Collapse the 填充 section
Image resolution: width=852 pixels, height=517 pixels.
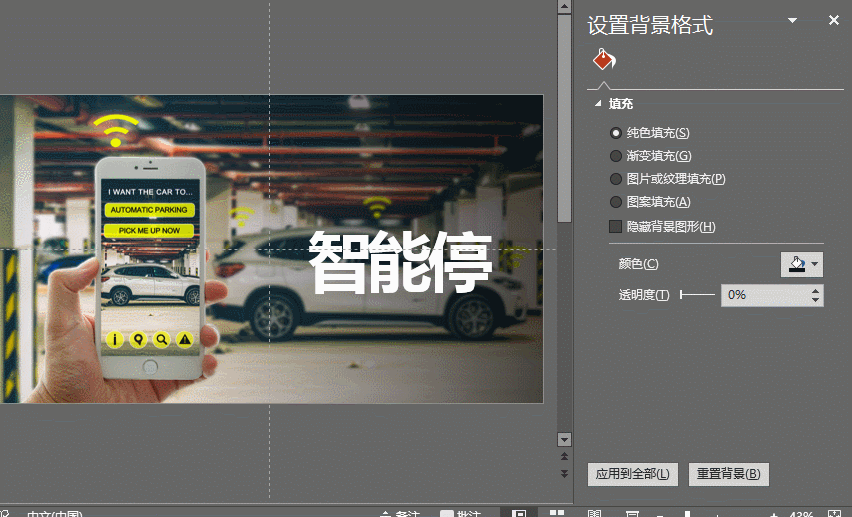[598, 103]
